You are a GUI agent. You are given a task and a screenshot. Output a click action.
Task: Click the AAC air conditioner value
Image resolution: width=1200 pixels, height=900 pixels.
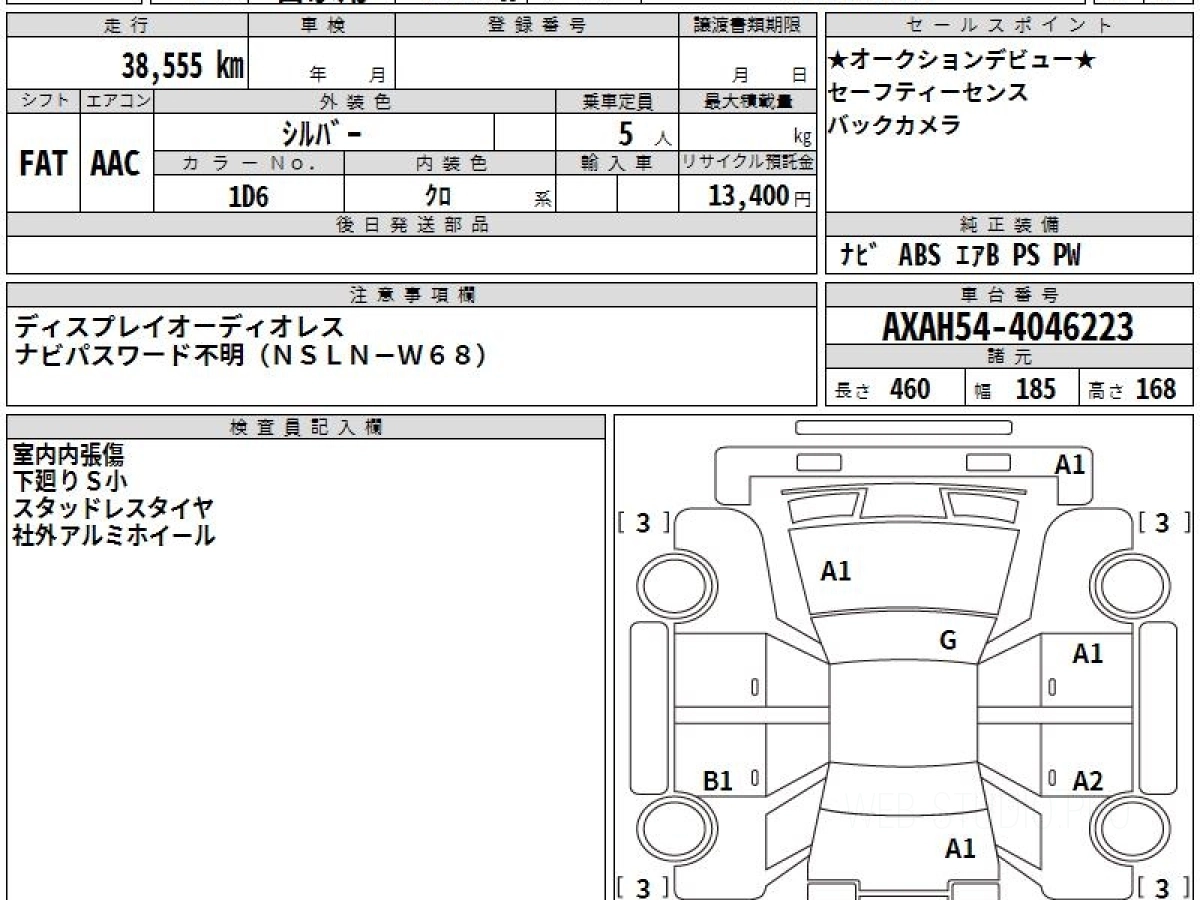(116, 164)
